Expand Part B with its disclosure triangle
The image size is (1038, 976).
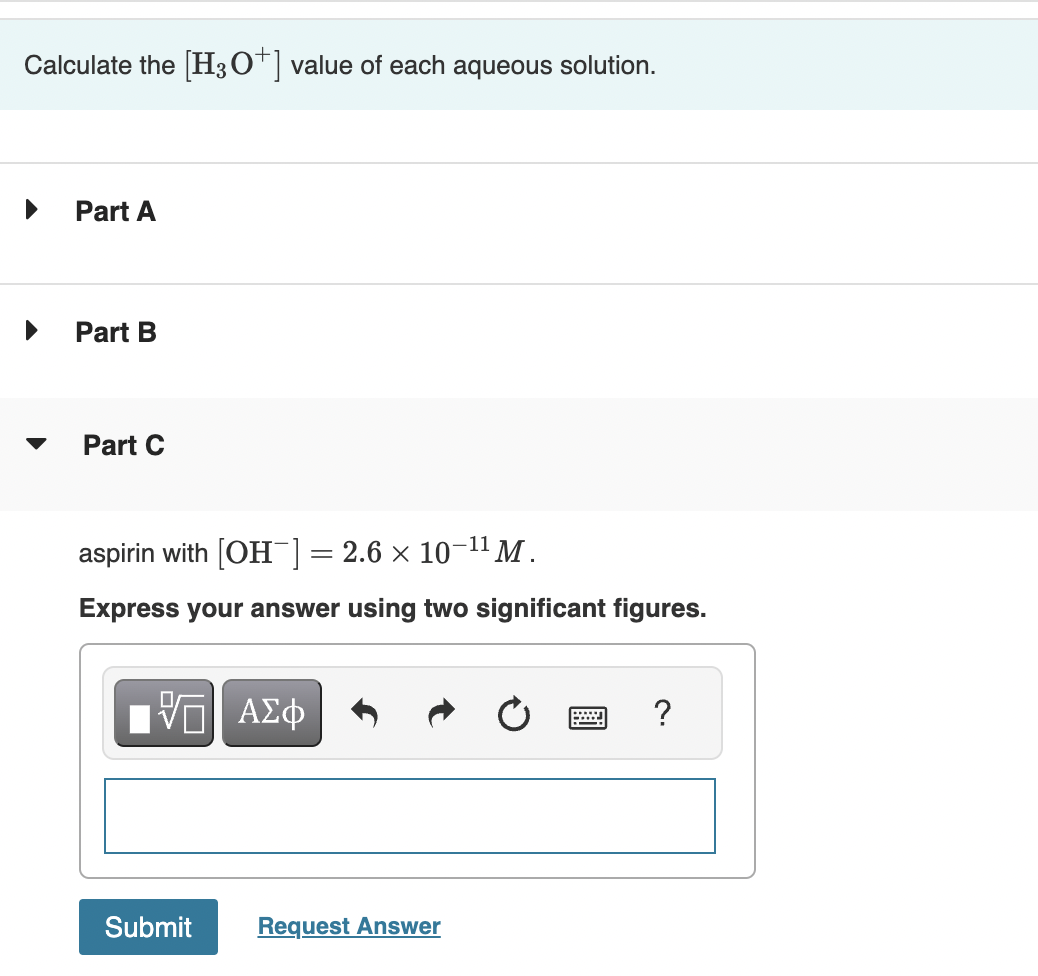[x=31, y=330]
